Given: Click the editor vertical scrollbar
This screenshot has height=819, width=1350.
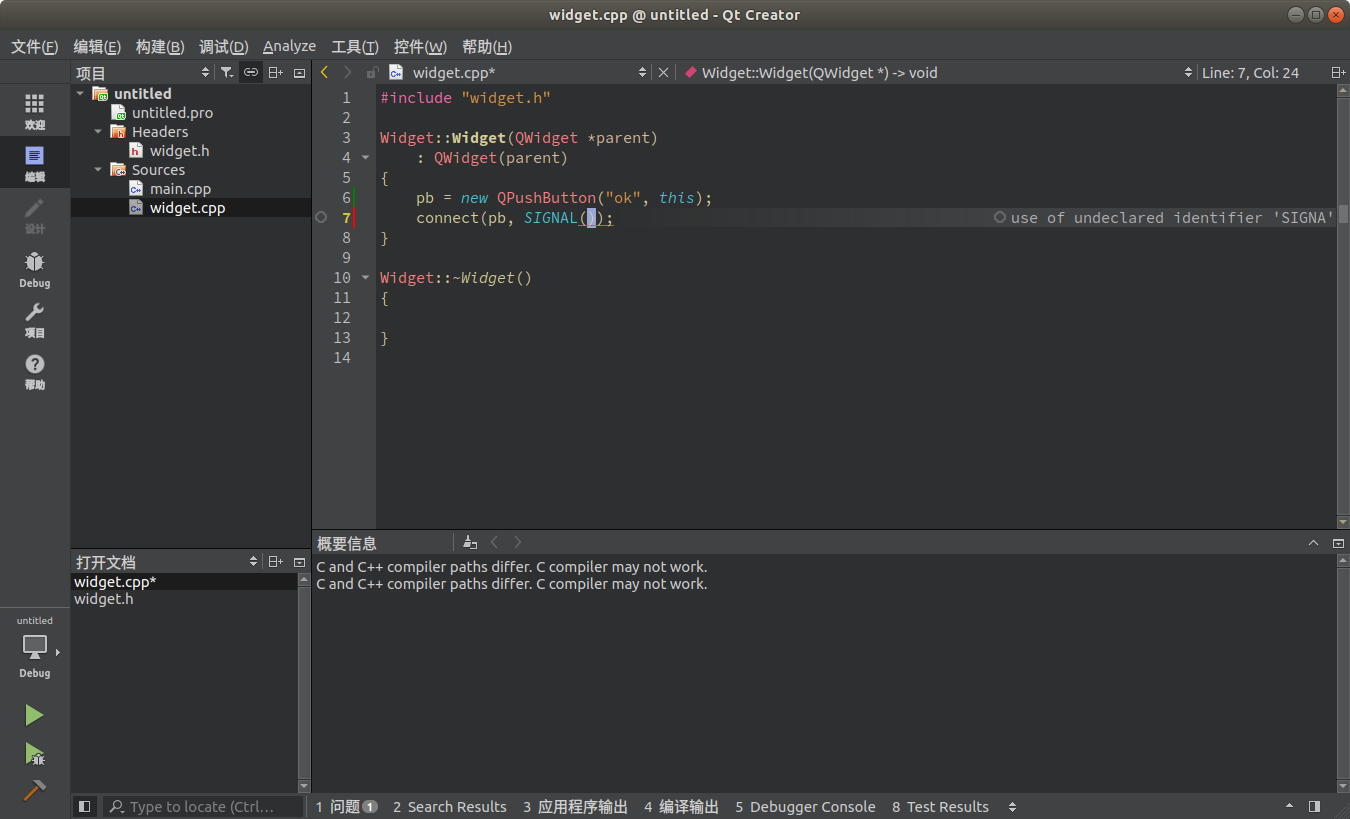Looking at the screenshot, I should pos(1343,307).
